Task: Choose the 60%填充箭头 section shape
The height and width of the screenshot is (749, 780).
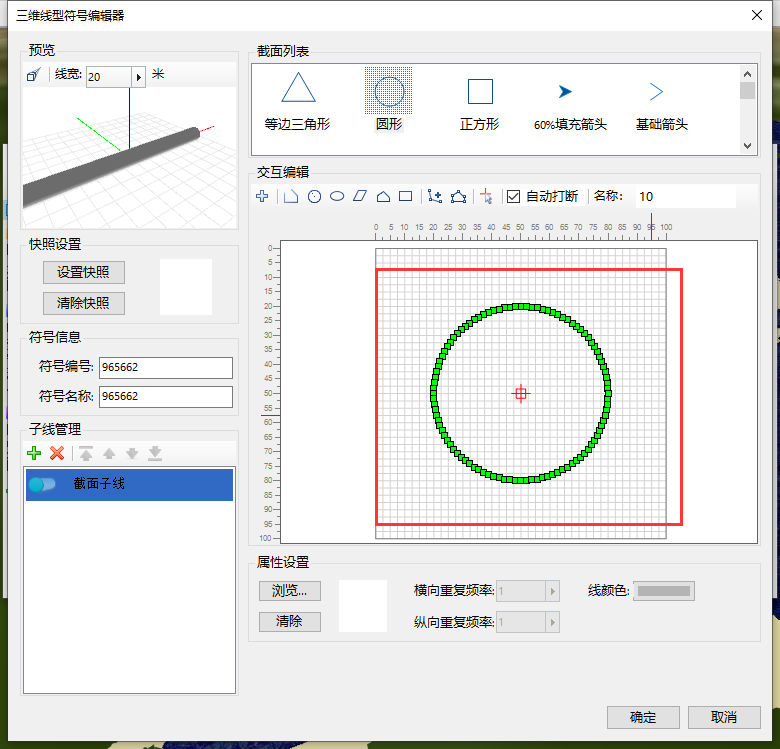Action: click(x=571, y=107)
